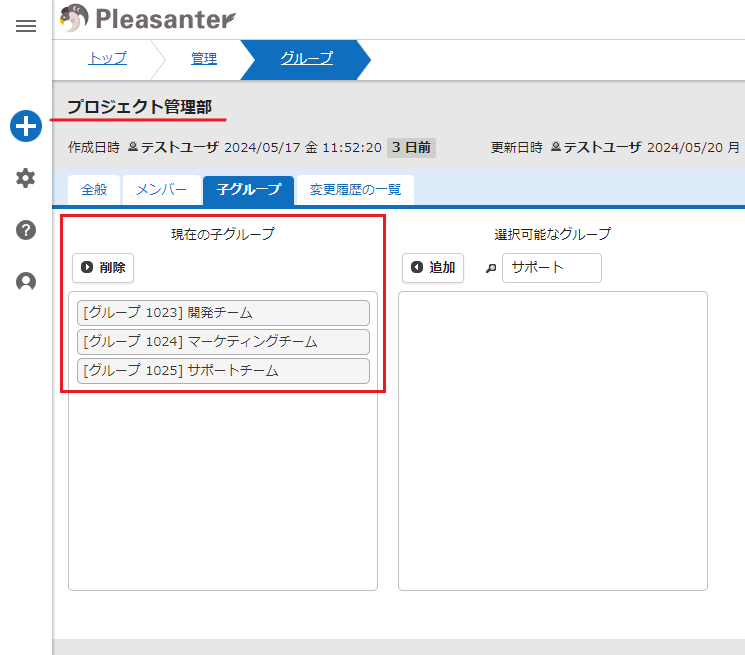Click the 3 日前 time badge
The image size is (745, 655).
[x=411, y=148]
